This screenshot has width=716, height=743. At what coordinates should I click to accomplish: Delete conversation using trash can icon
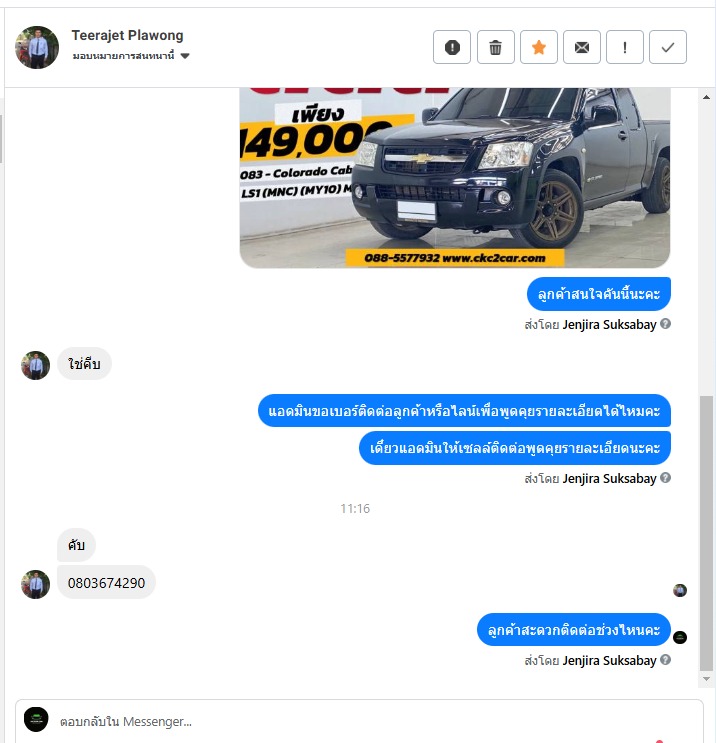pos(495,47)
